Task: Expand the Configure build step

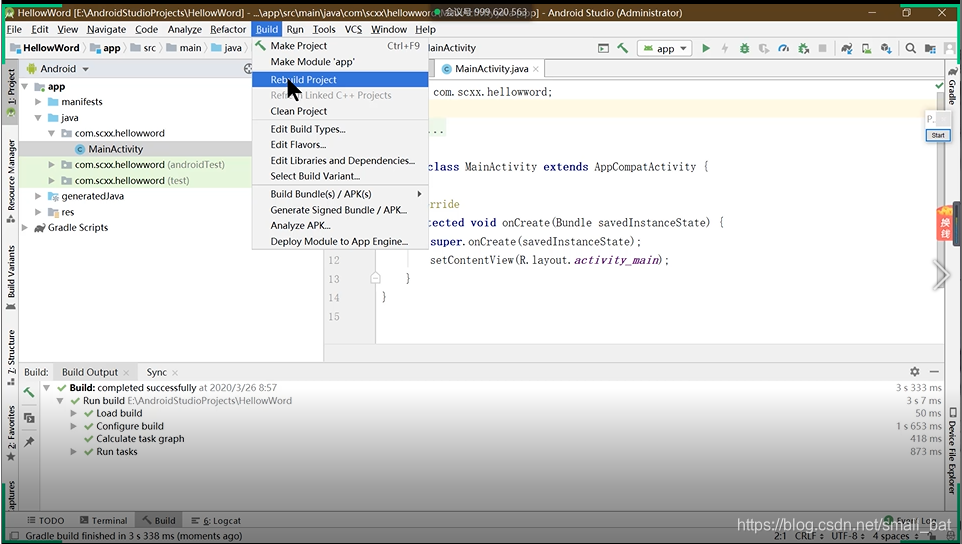Action: tap(73, 426)
